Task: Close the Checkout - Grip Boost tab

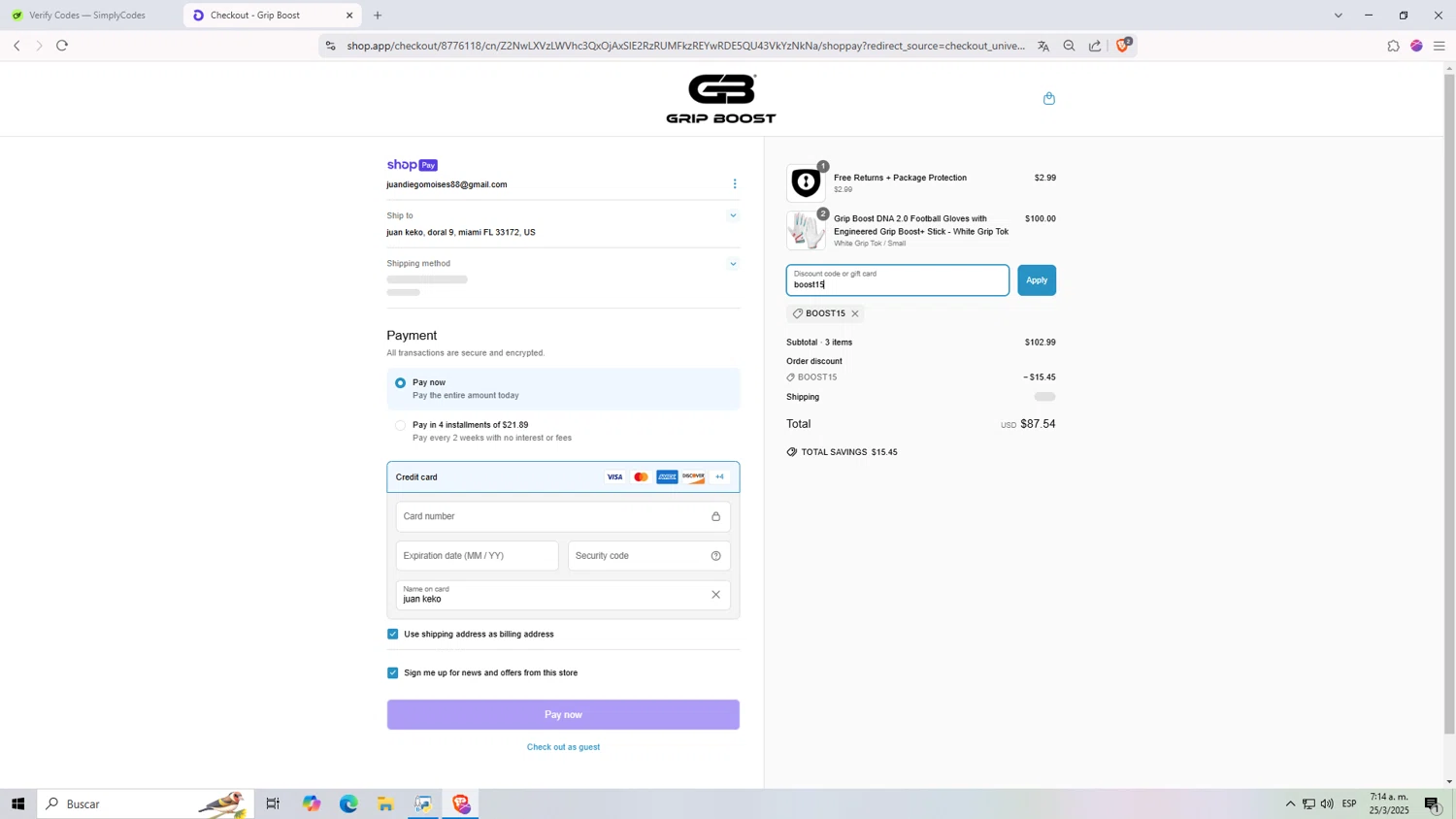Action: tap(349, 16)
